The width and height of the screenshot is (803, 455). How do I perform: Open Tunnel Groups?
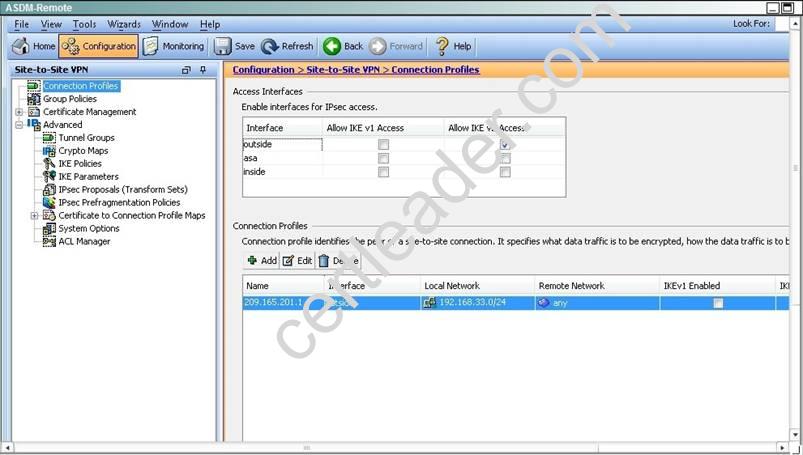pos(87,137)
